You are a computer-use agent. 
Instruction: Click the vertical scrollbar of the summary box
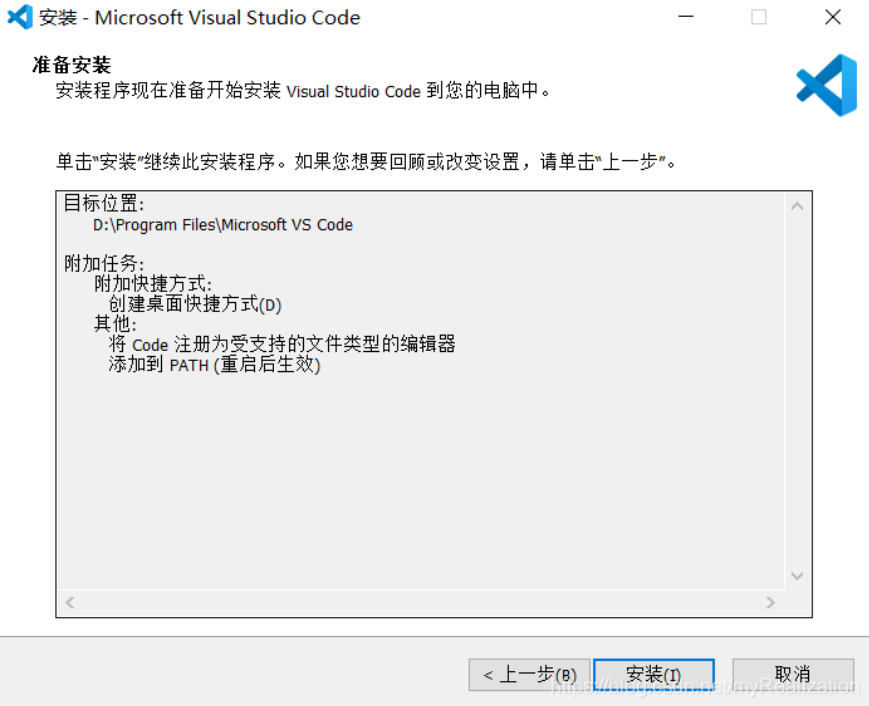coord(798,390)
